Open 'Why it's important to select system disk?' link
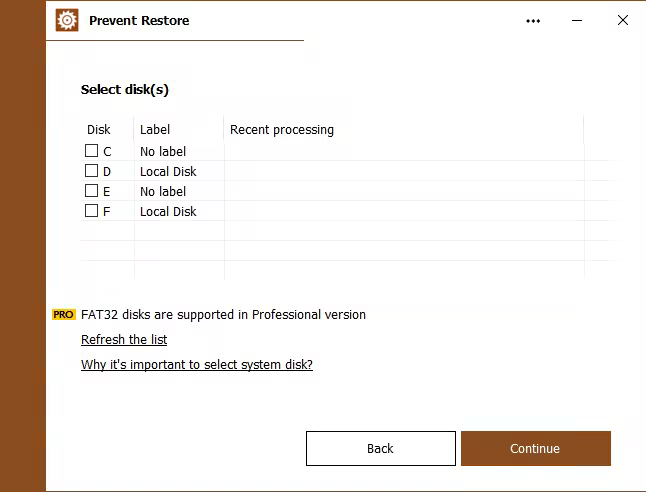Viewport: 646px width, 492px height. [197, 365]
